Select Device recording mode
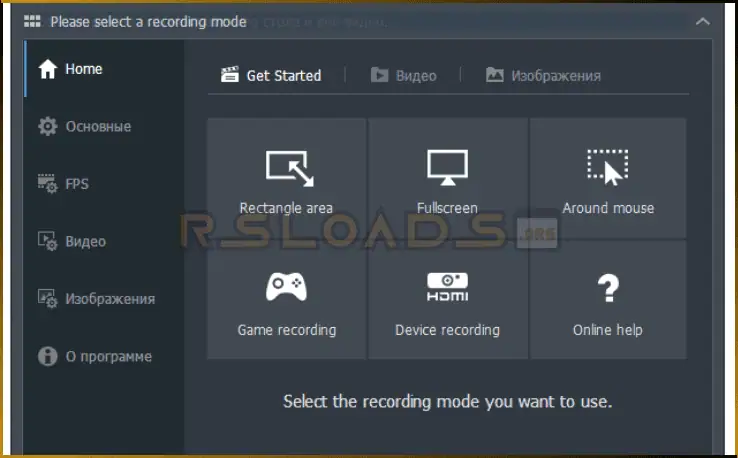This screenshot has width=738, height=458. click(x=448, y=300)
